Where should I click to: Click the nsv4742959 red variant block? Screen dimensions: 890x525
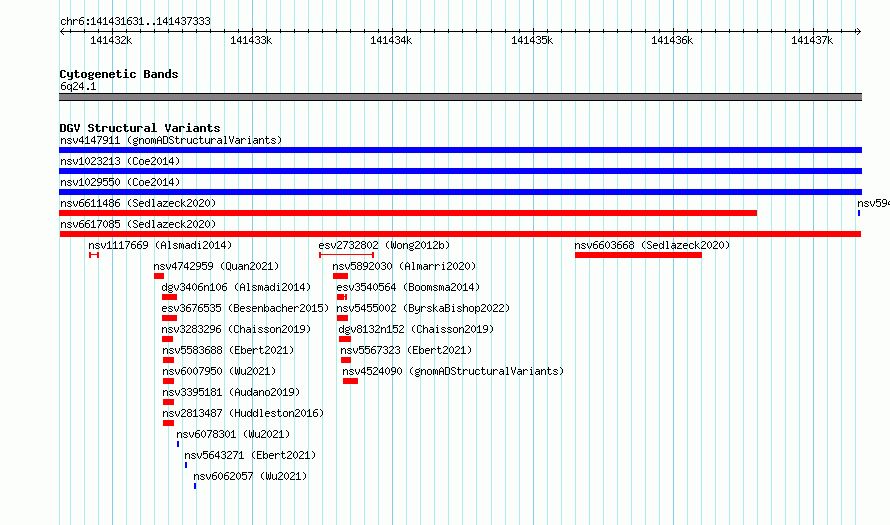tap(159, 276)
